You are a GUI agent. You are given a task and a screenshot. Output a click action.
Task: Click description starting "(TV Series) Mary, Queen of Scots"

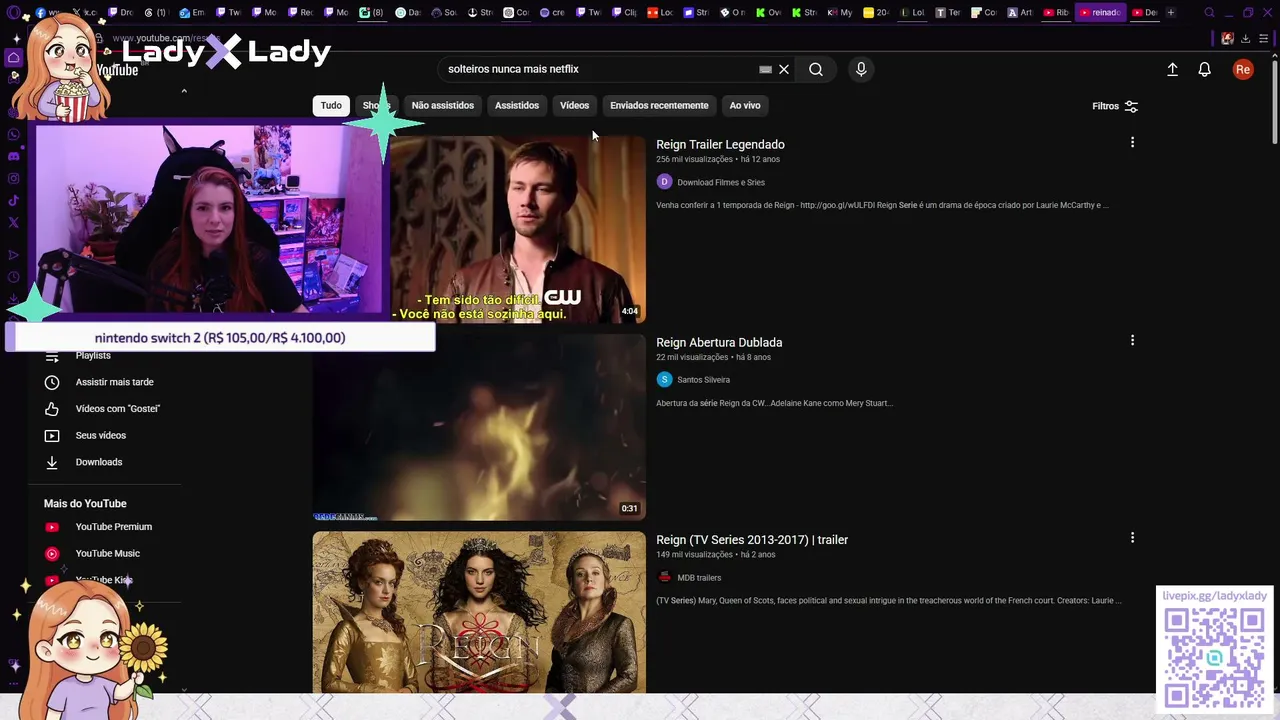tap(889, 601)
